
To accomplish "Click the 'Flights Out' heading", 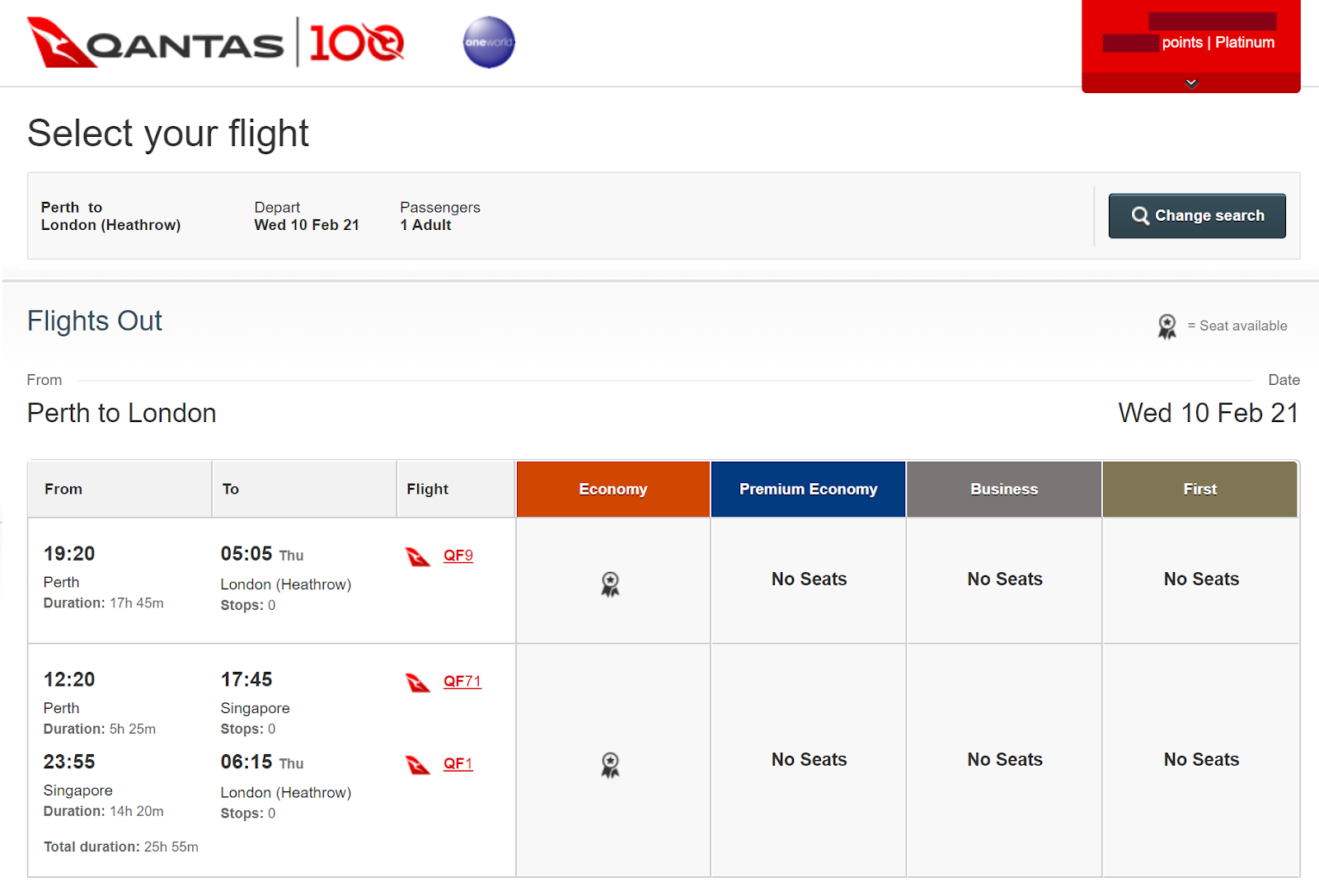I will click(x=95, y=321).
